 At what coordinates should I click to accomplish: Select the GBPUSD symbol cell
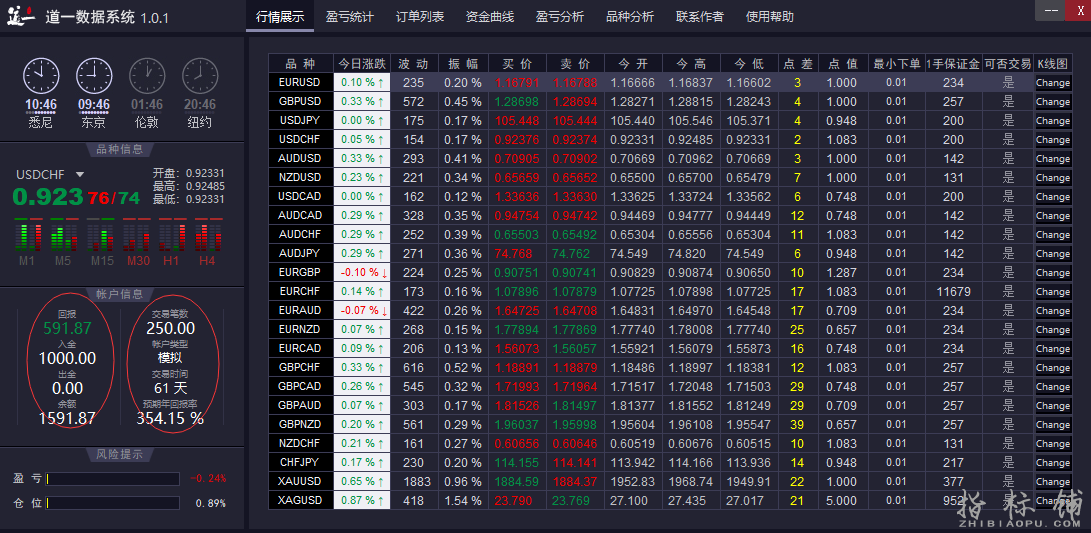tap(301, 102)
